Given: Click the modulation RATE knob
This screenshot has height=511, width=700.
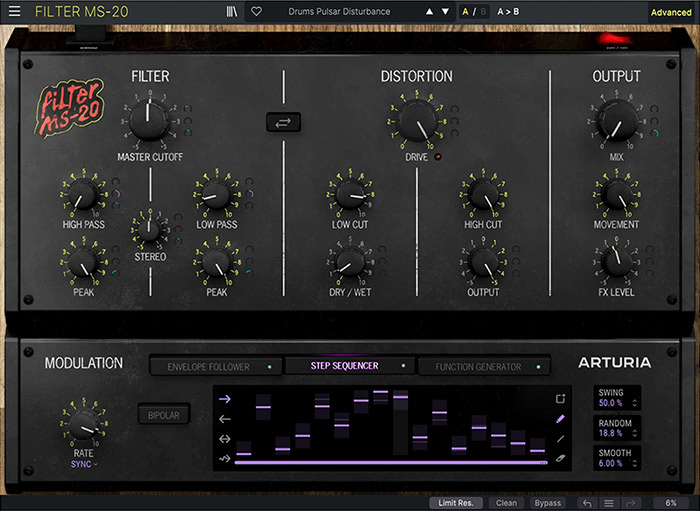Looking at the screenshot, I should pos(84,424).
